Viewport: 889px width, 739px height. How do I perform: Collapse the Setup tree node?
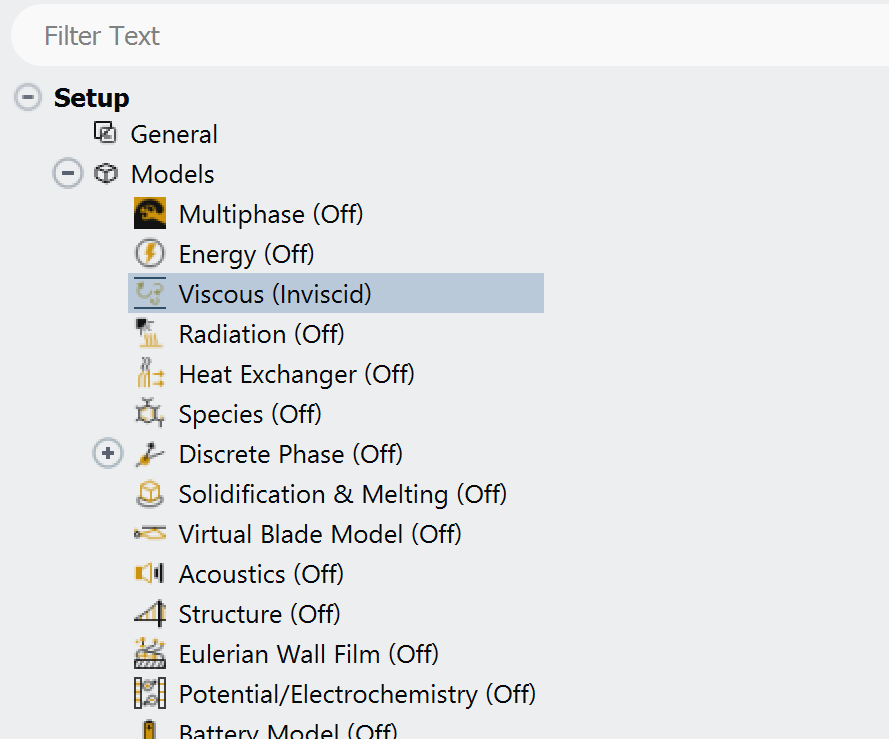tap(28, 98)
